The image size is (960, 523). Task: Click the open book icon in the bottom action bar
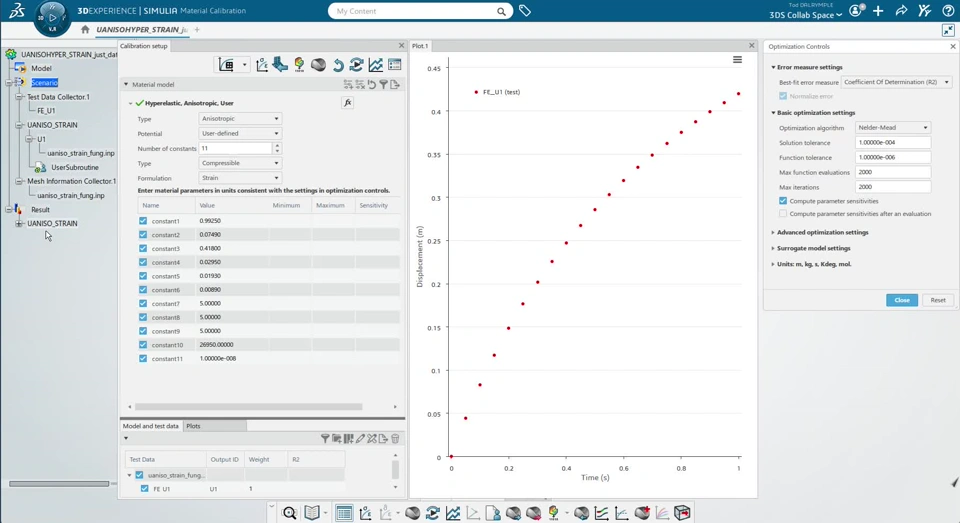(x=312, y=513)
